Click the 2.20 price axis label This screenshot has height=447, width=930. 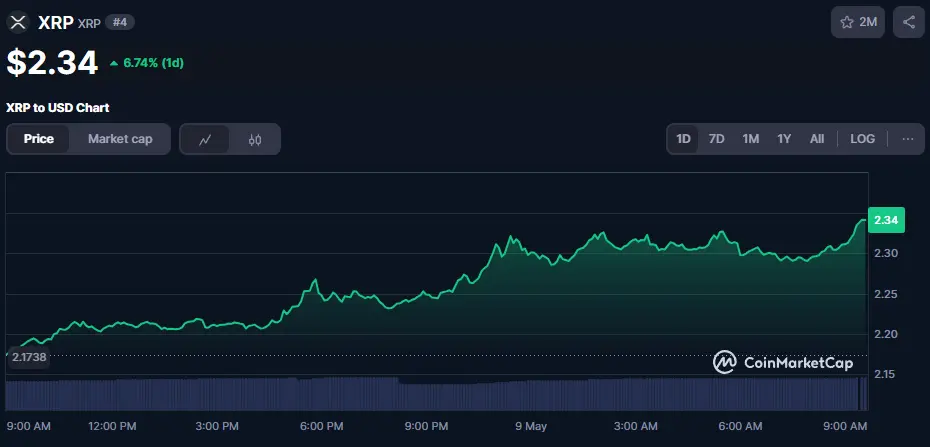tap(887, 334)
